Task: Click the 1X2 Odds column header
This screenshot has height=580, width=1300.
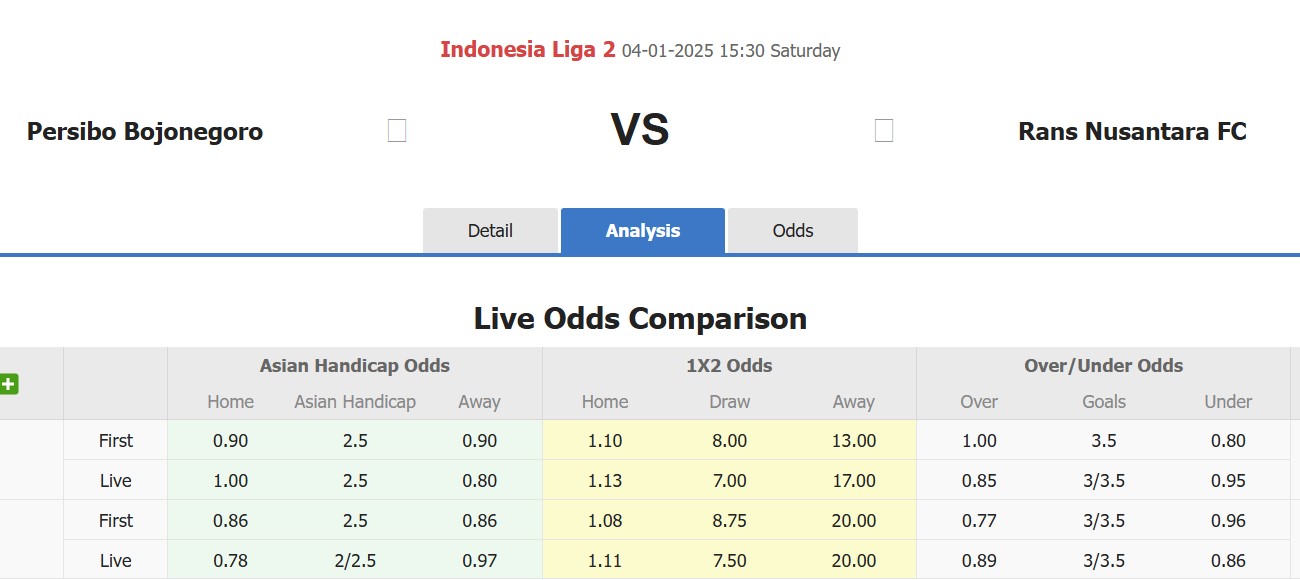Action: click(x=729, y=366)
